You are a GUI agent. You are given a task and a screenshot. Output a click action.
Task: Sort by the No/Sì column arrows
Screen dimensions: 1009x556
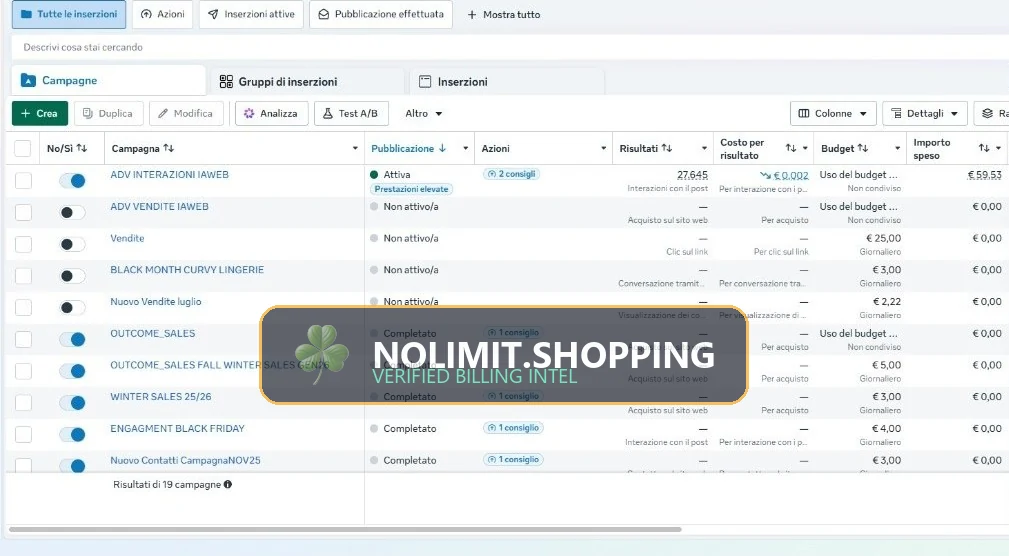(82, 148)
